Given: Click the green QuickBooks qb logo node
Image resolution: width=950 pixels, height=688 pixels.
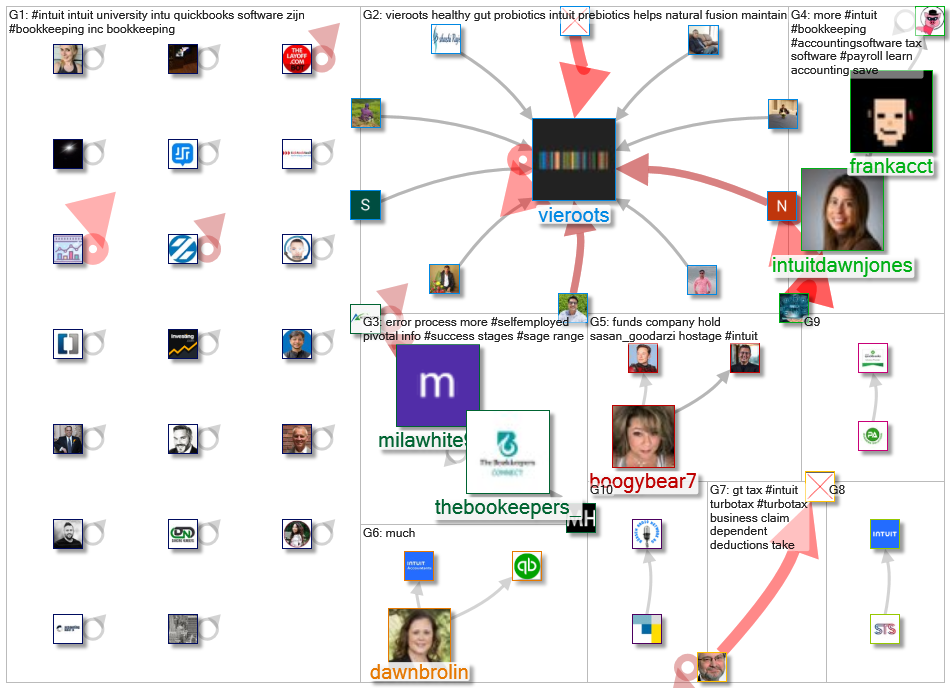Looking at the screenshot, I should (x=526, y=566).
